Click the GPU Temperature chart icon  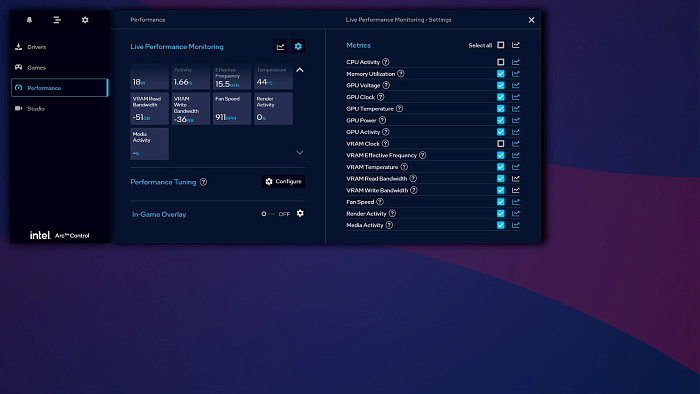click(516, 108)
